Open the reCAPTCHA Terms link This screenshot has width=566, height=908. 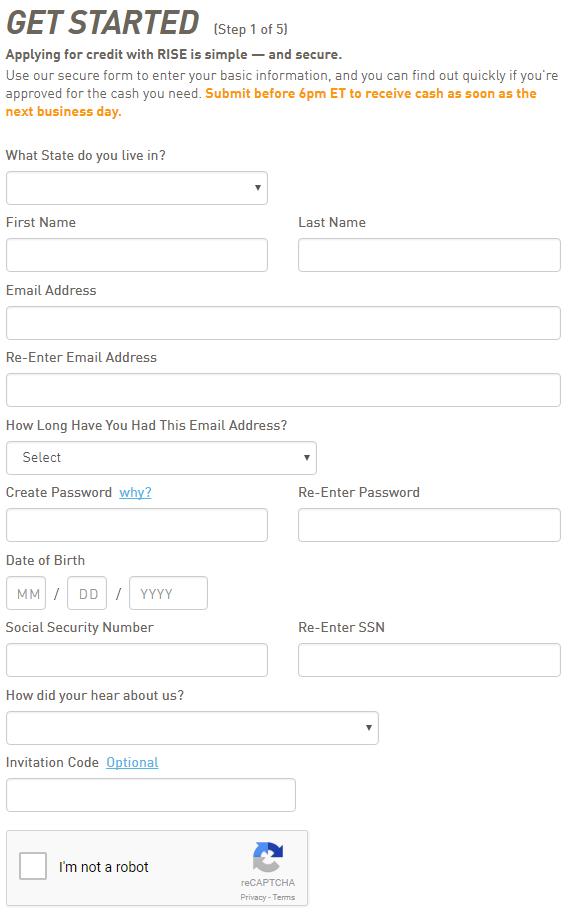tap(284, 897)
